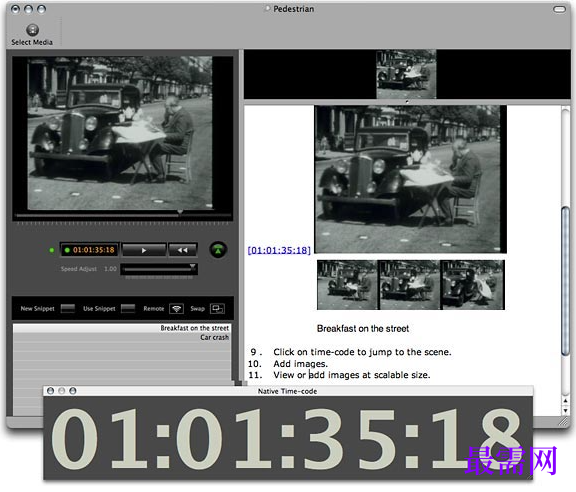Click the filmstrip divider handle below thumbnail strip
Screen dimensions: 576x492
407,102
